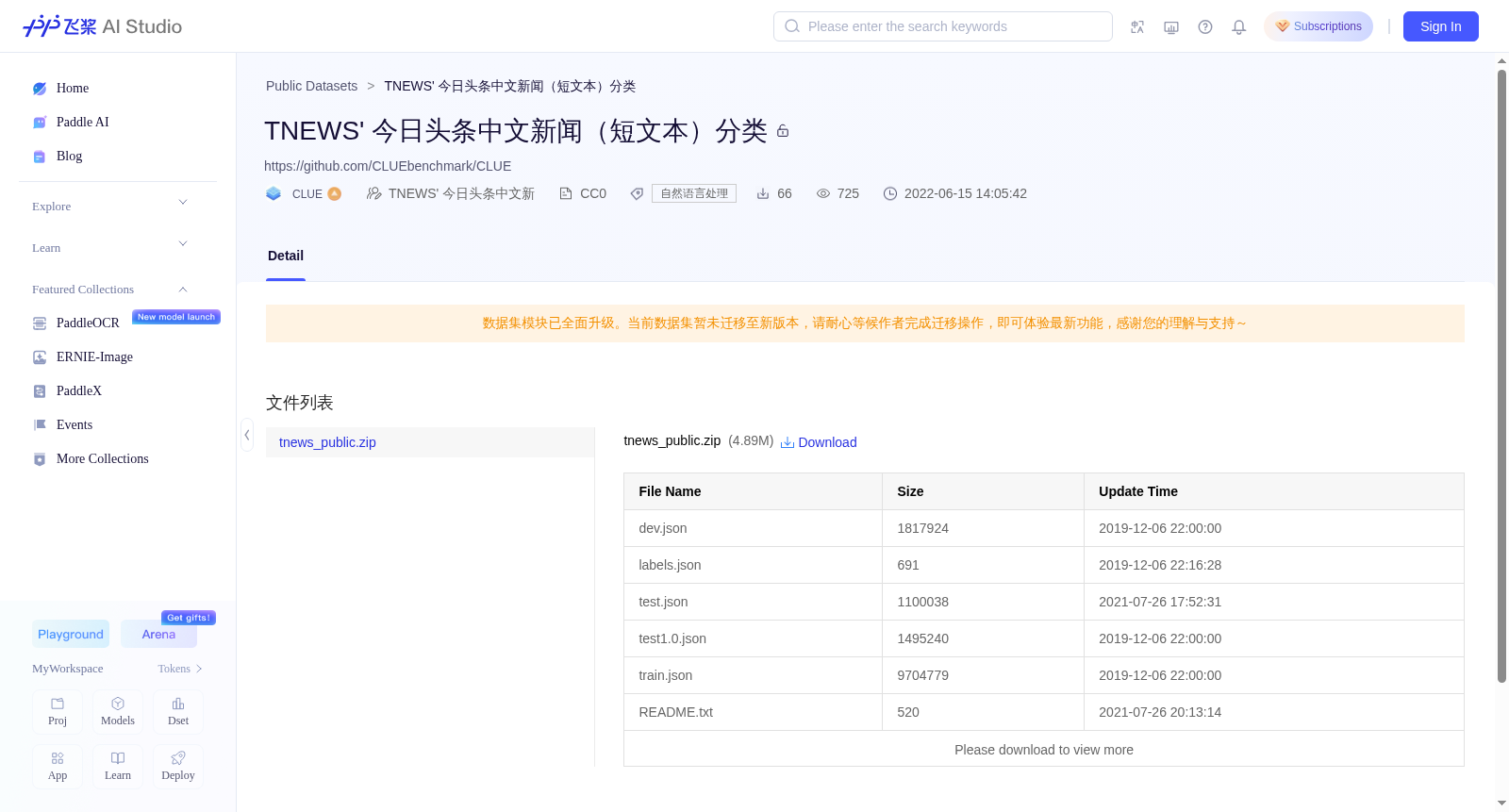Viewport: 1509px width, 812px height.
Task: Open the help question mark icon
Action: tap(1205, 26)
